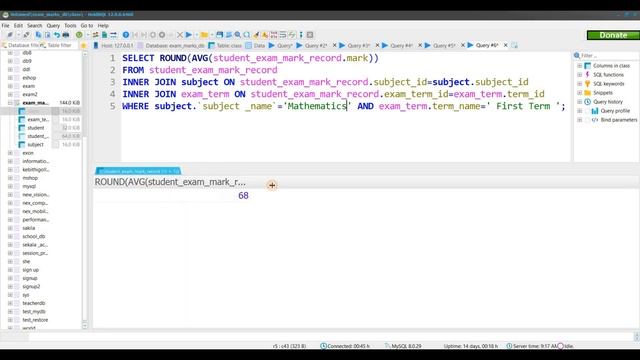Click the Find text magnifier icon
Image resolution: width=640 pixels, height=360 pixels.
(238, 35)
